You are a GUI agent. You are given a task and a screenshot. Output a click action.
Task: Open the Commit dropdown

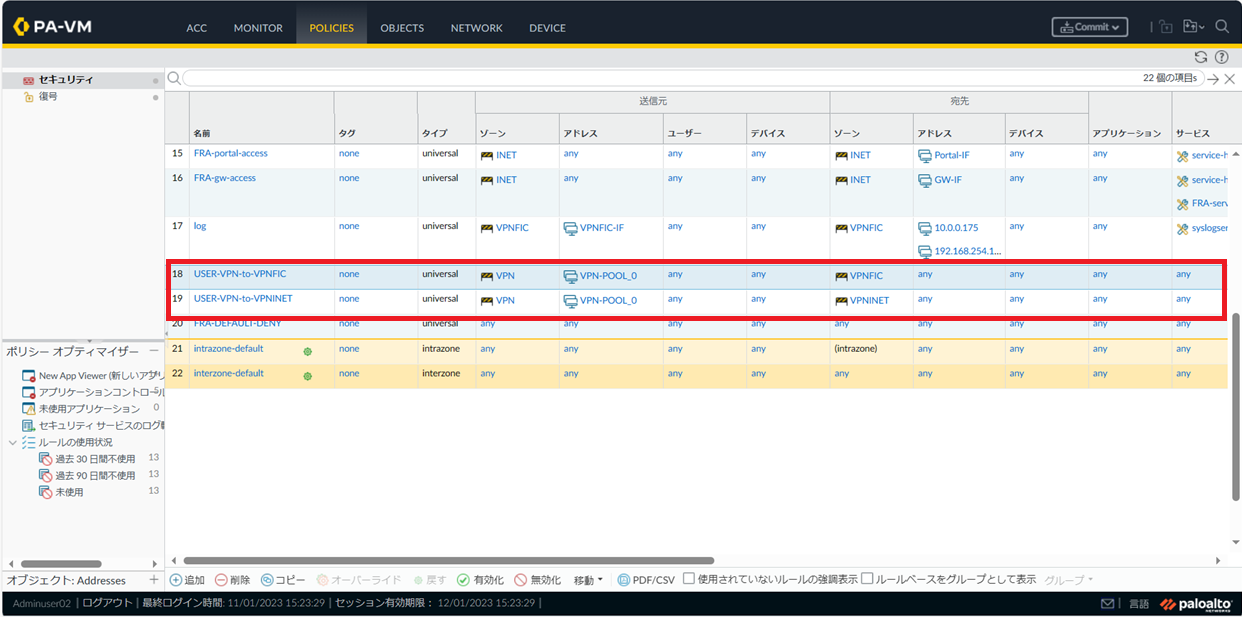tap(1089, 27)
